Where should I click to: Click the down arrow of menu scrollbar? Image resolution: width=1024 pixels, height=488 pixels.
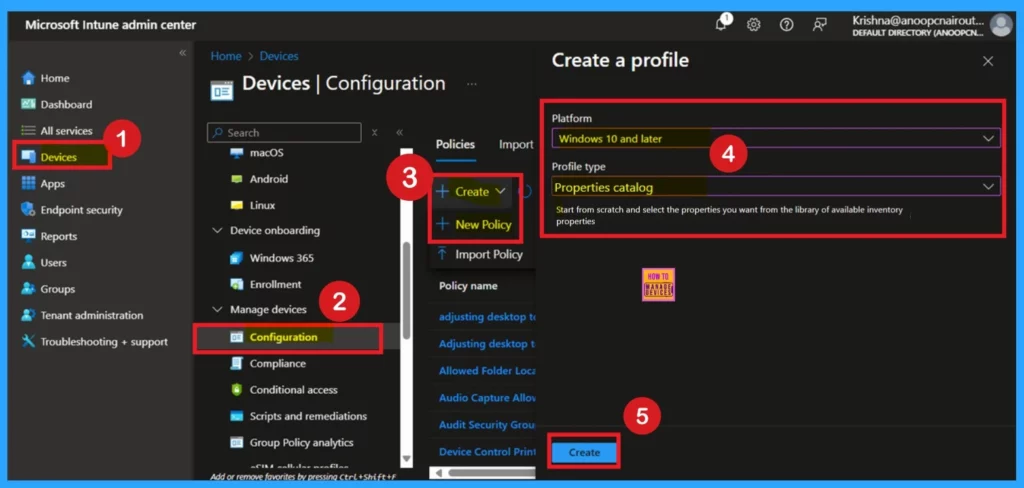coord(406,459)
